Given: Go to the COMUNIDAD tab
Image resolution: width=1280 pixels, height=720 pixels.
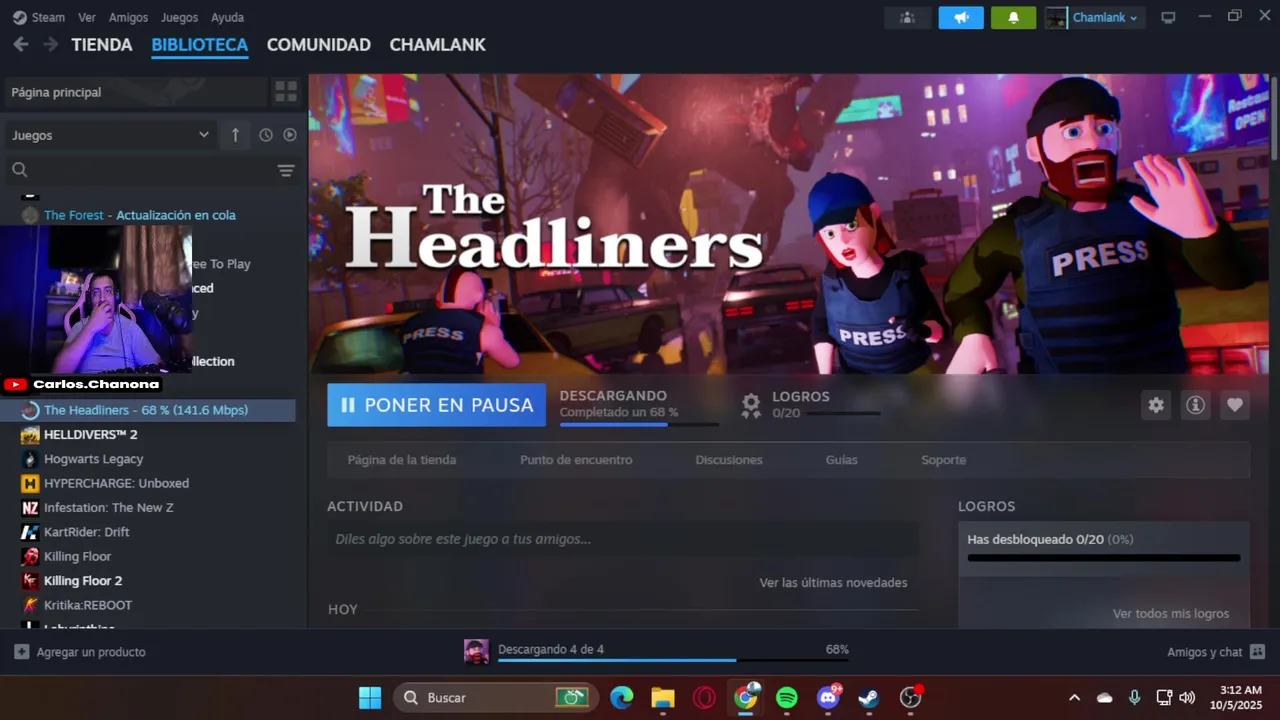Looking at the screenshot, I should (319, 45).
